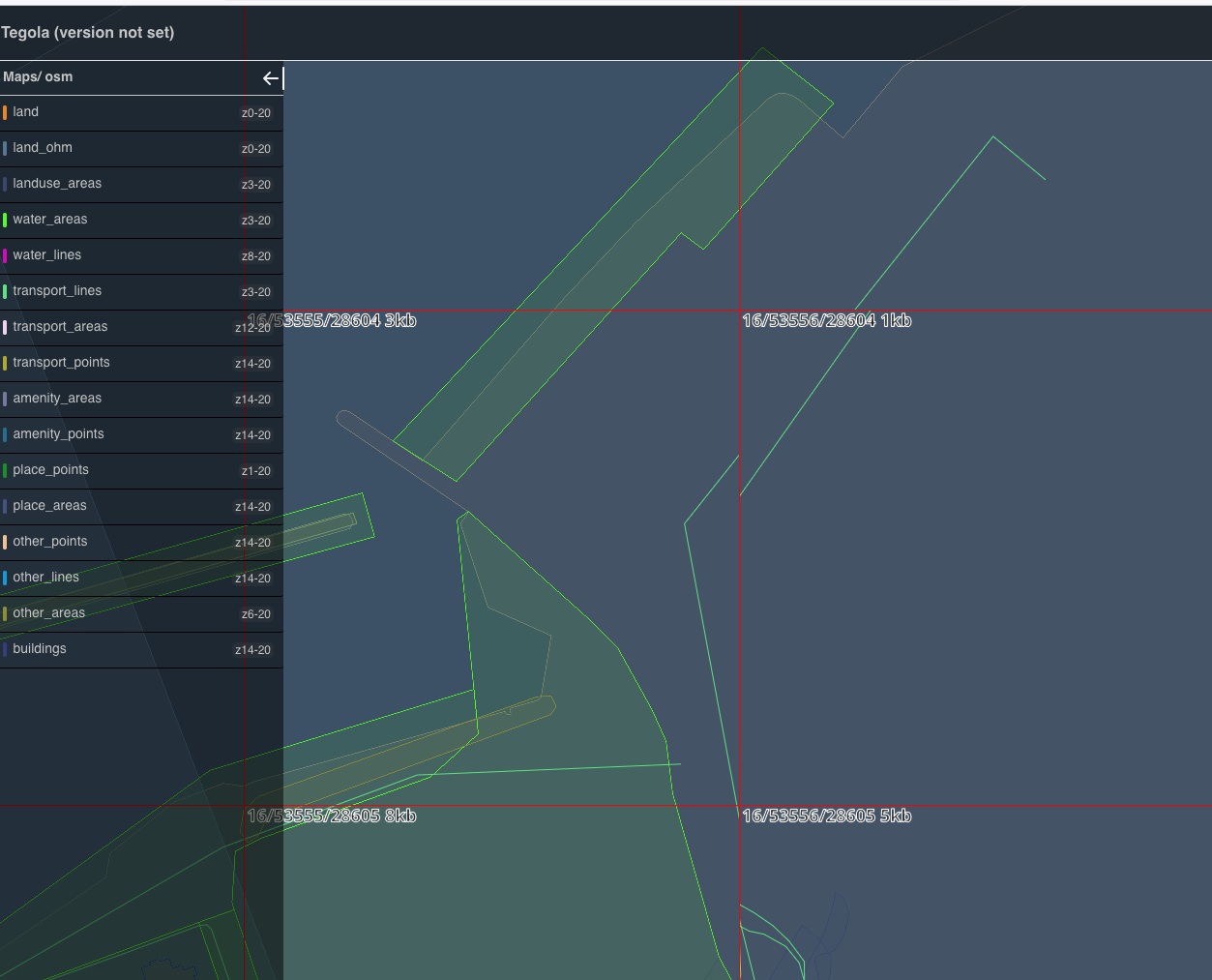The width and height of the screenshot is (1212, 980).
Task: Click the tile label 16/53555/28605 8kb
Action: pos(332,816)
